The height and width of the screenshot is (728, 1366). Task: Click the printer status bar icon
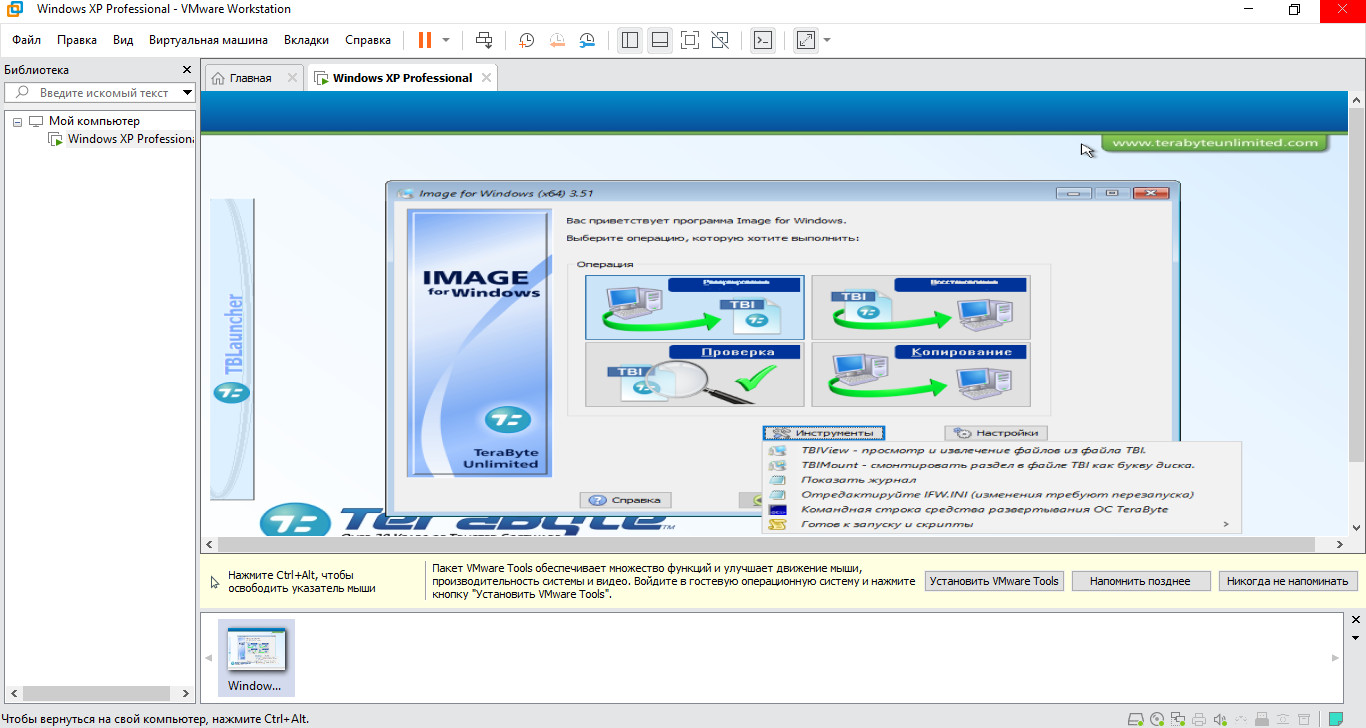coord(1199,719)
